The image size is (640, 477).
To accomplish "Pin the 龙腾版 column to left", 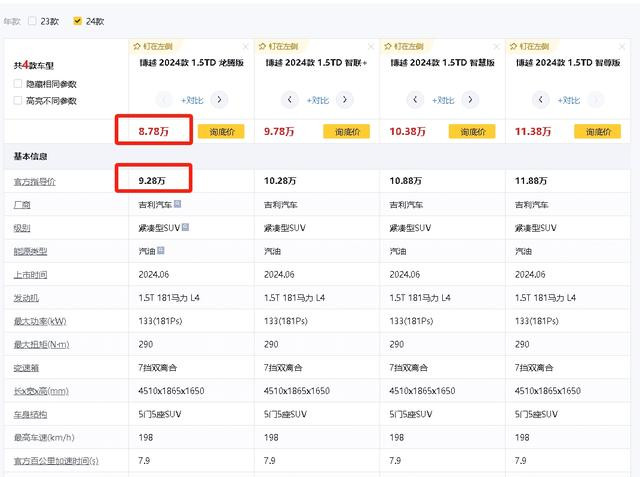I will click(x=153, y=47).
